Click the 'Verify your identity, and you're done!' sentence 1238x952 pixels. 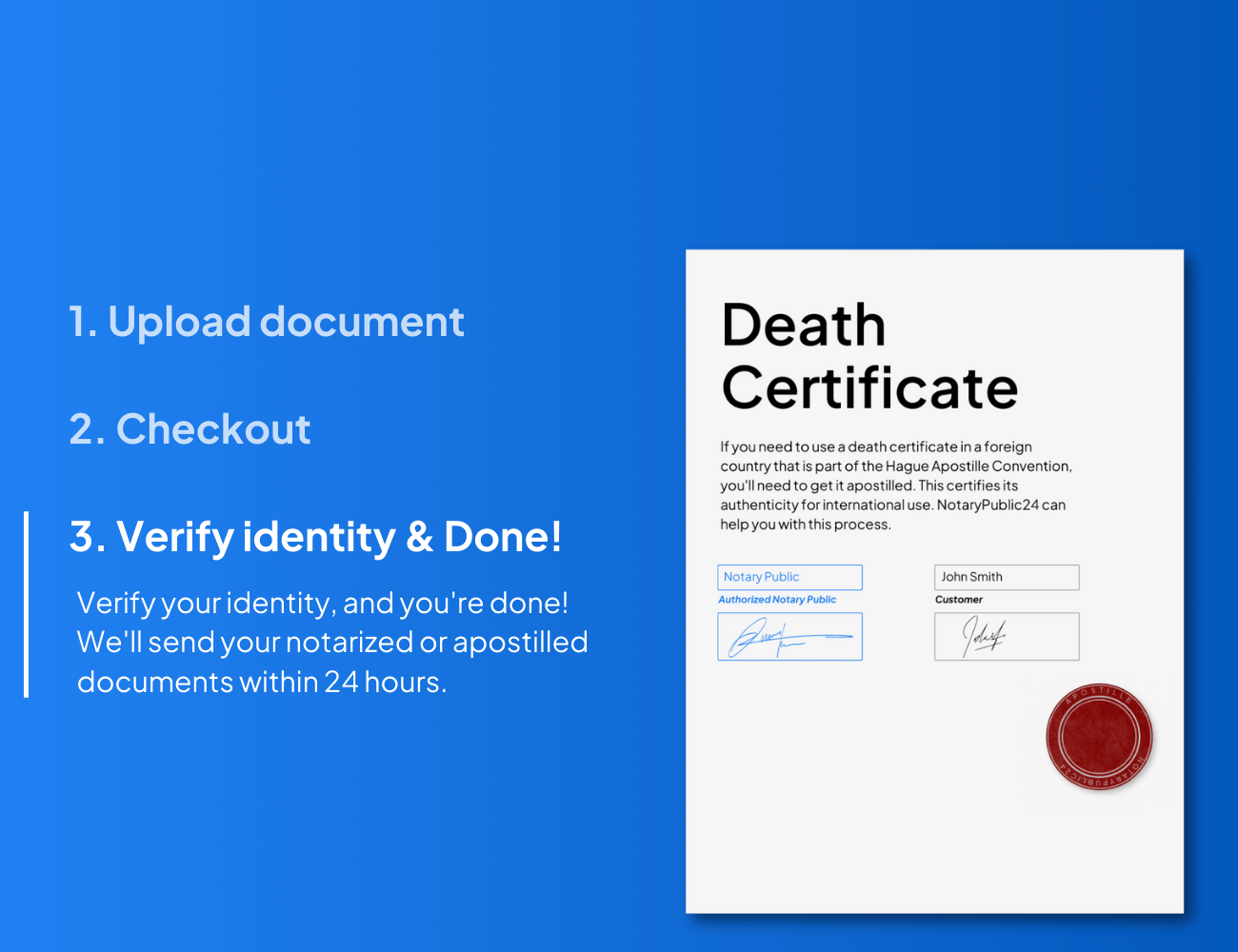pos(322,604)
